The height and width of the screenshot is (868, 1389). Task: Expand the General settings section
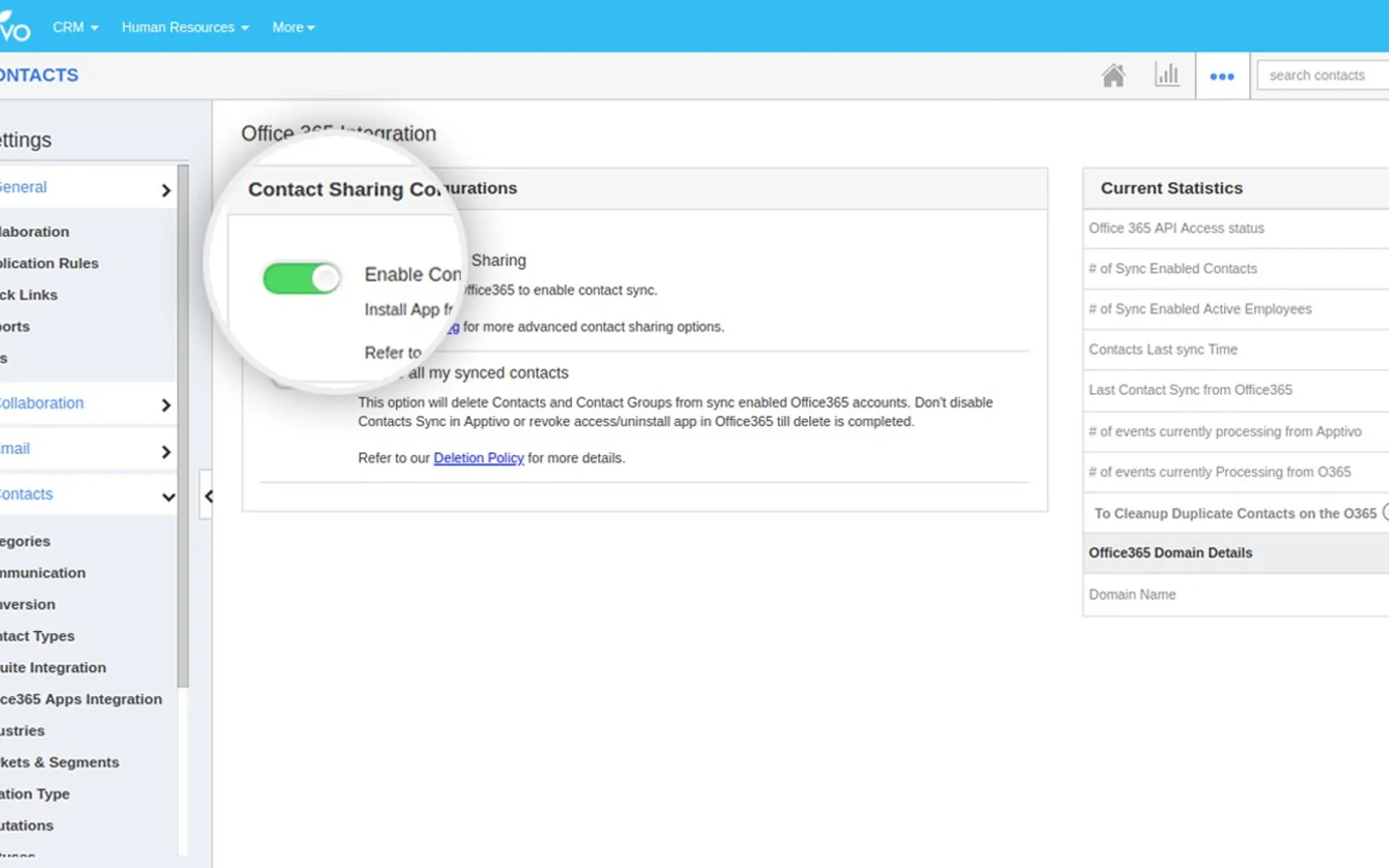click(88, 188)
